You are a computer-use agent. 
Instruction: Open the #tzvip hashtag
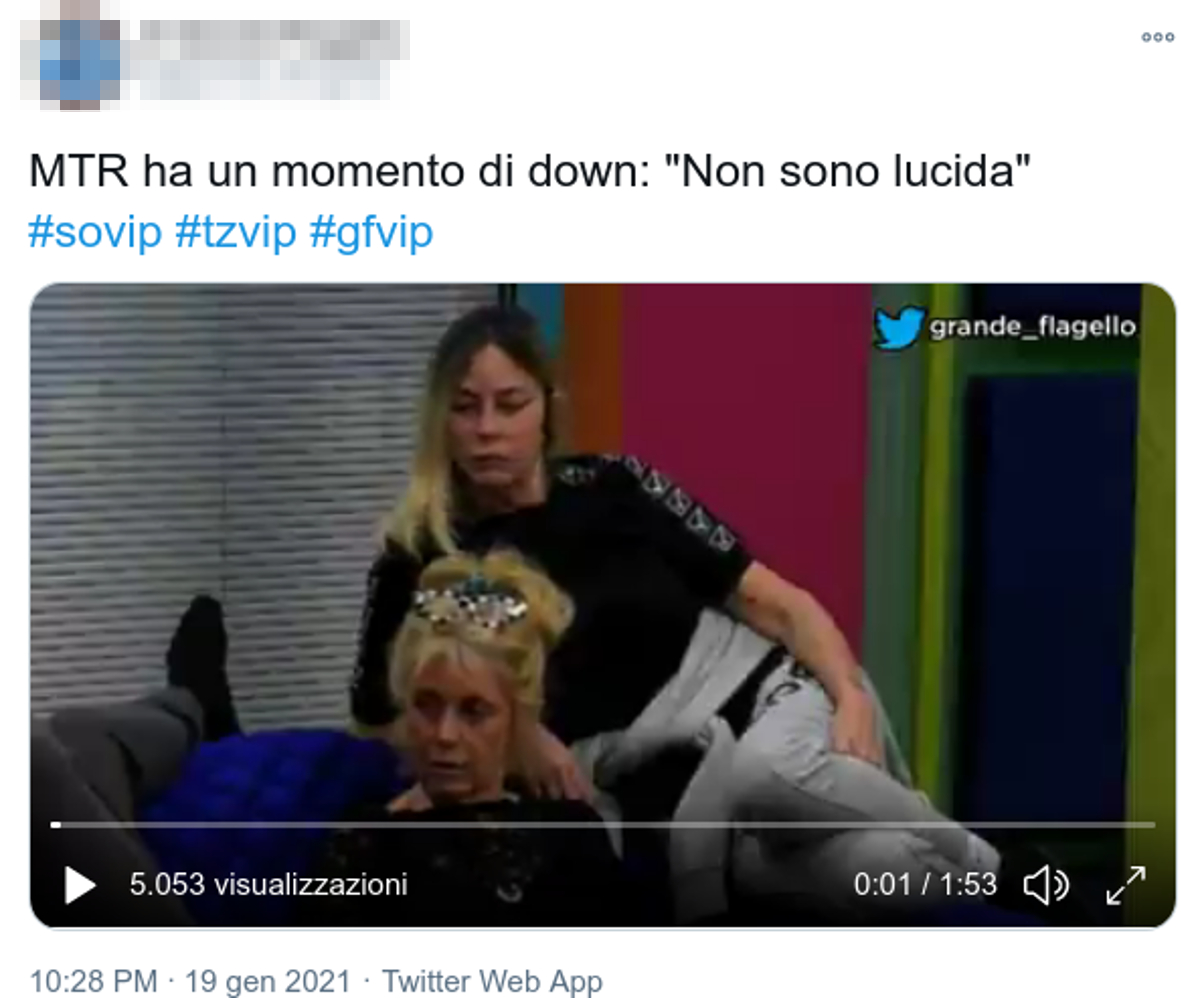pos(235,232)
